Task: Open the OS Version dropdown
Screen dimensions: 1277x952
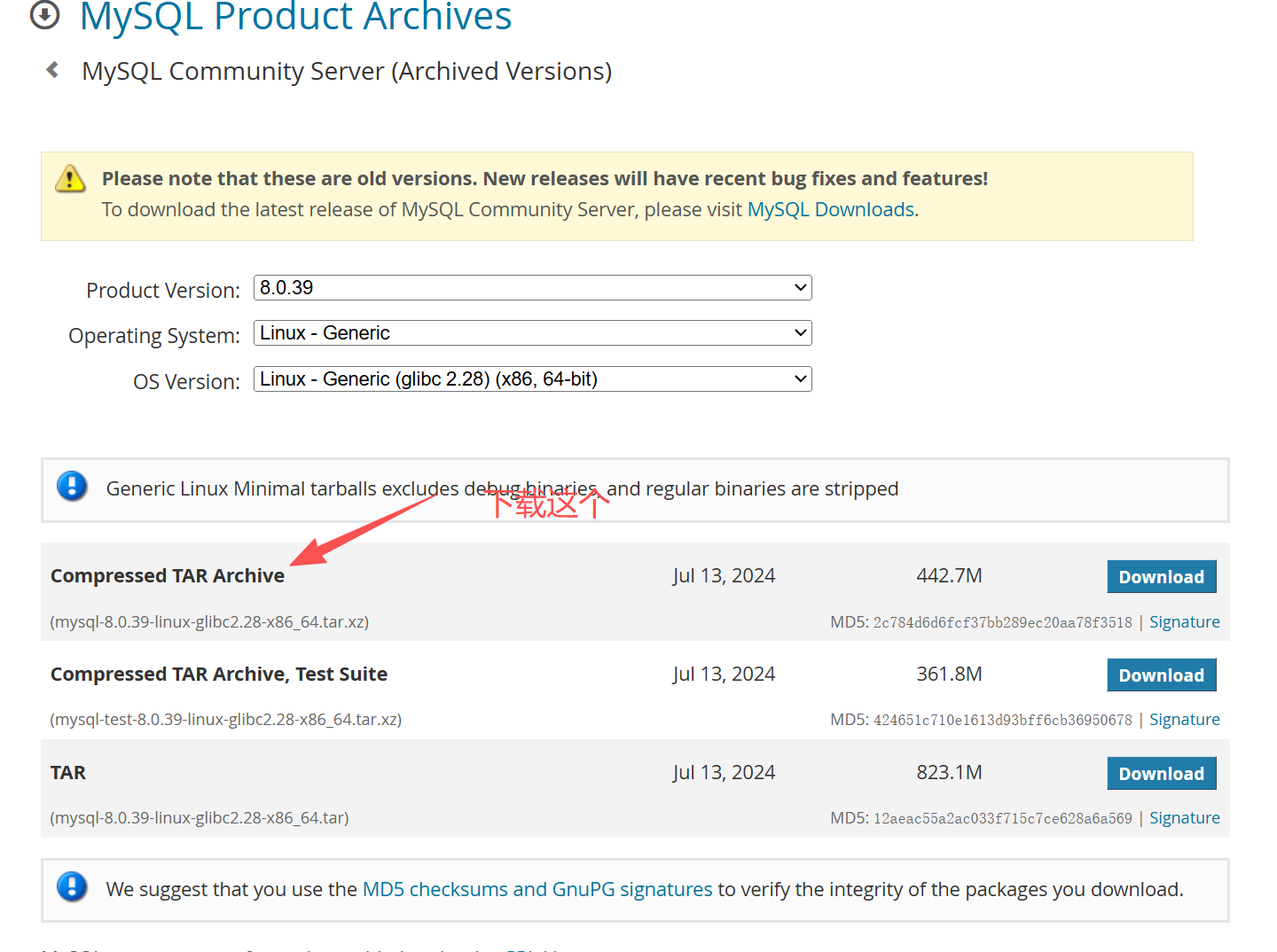Action: tap(533, 379)
